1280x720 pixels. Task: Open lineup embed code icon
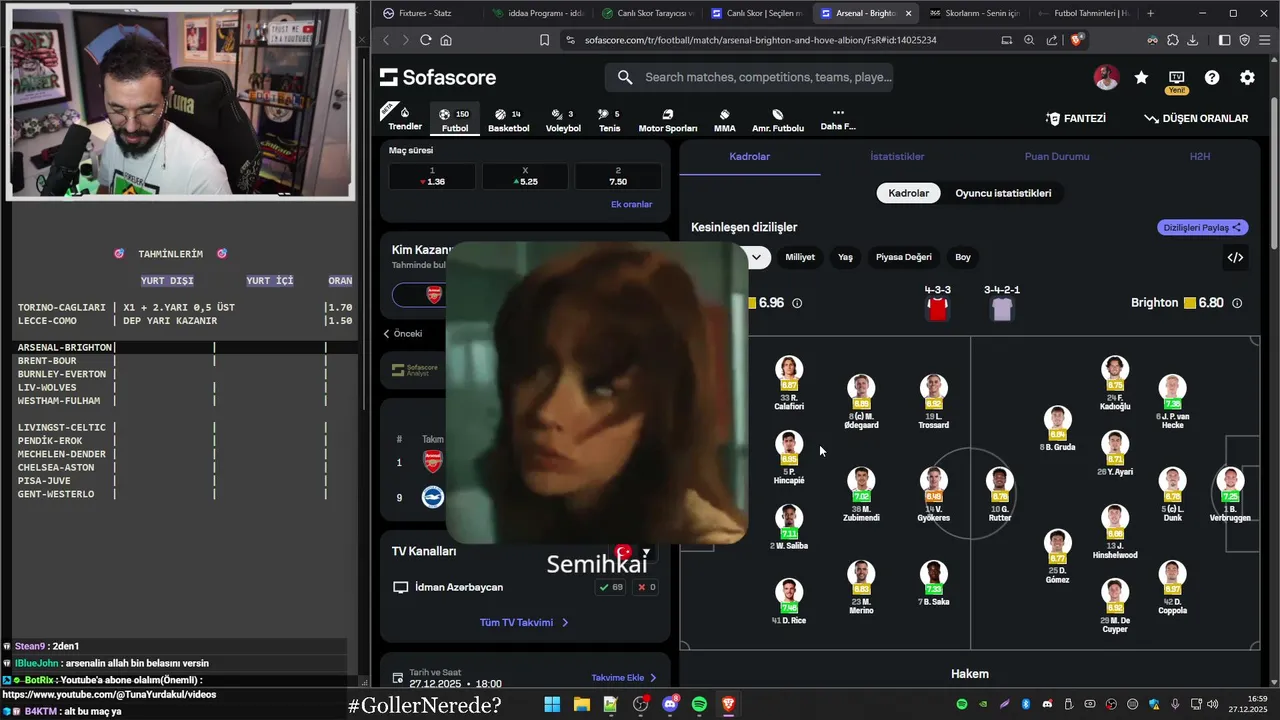[1235, 257]
